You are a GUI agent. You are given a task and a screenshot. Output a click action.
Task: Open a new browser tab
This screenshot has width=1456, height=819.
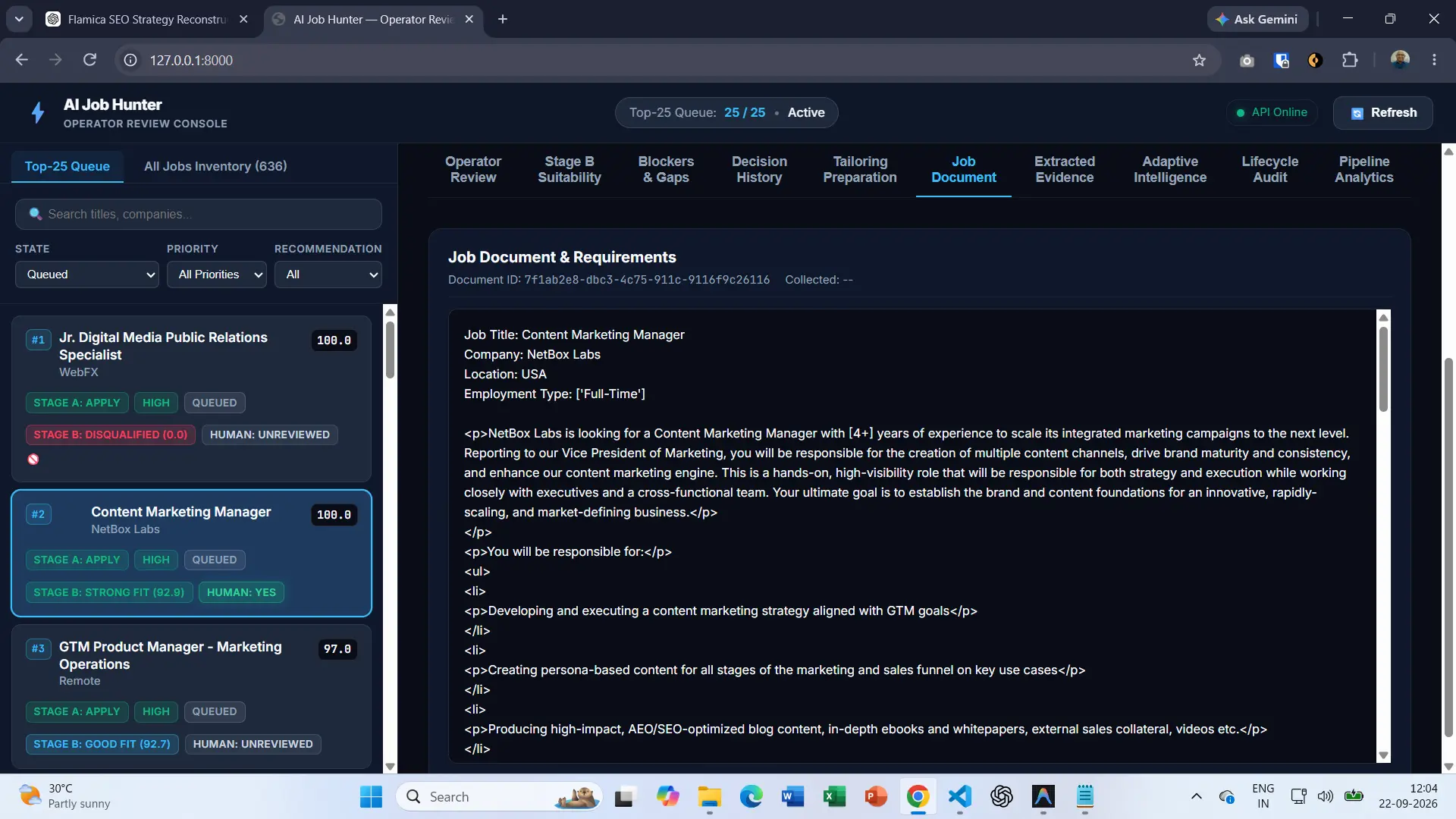tap(503, 19)
